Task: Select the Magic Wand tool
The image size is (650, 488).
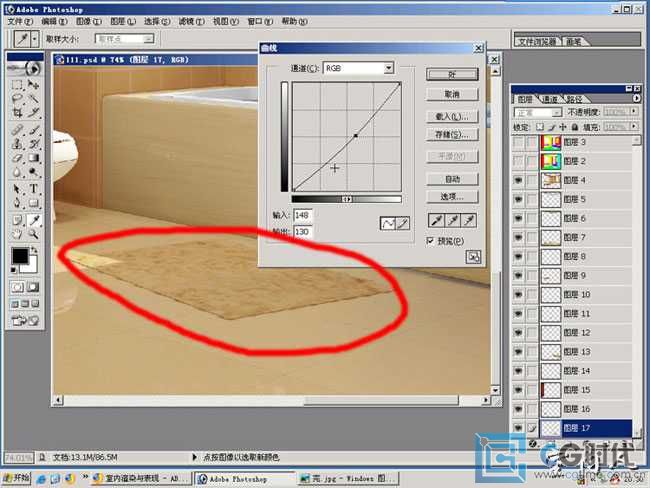Action: pos(33,99)
